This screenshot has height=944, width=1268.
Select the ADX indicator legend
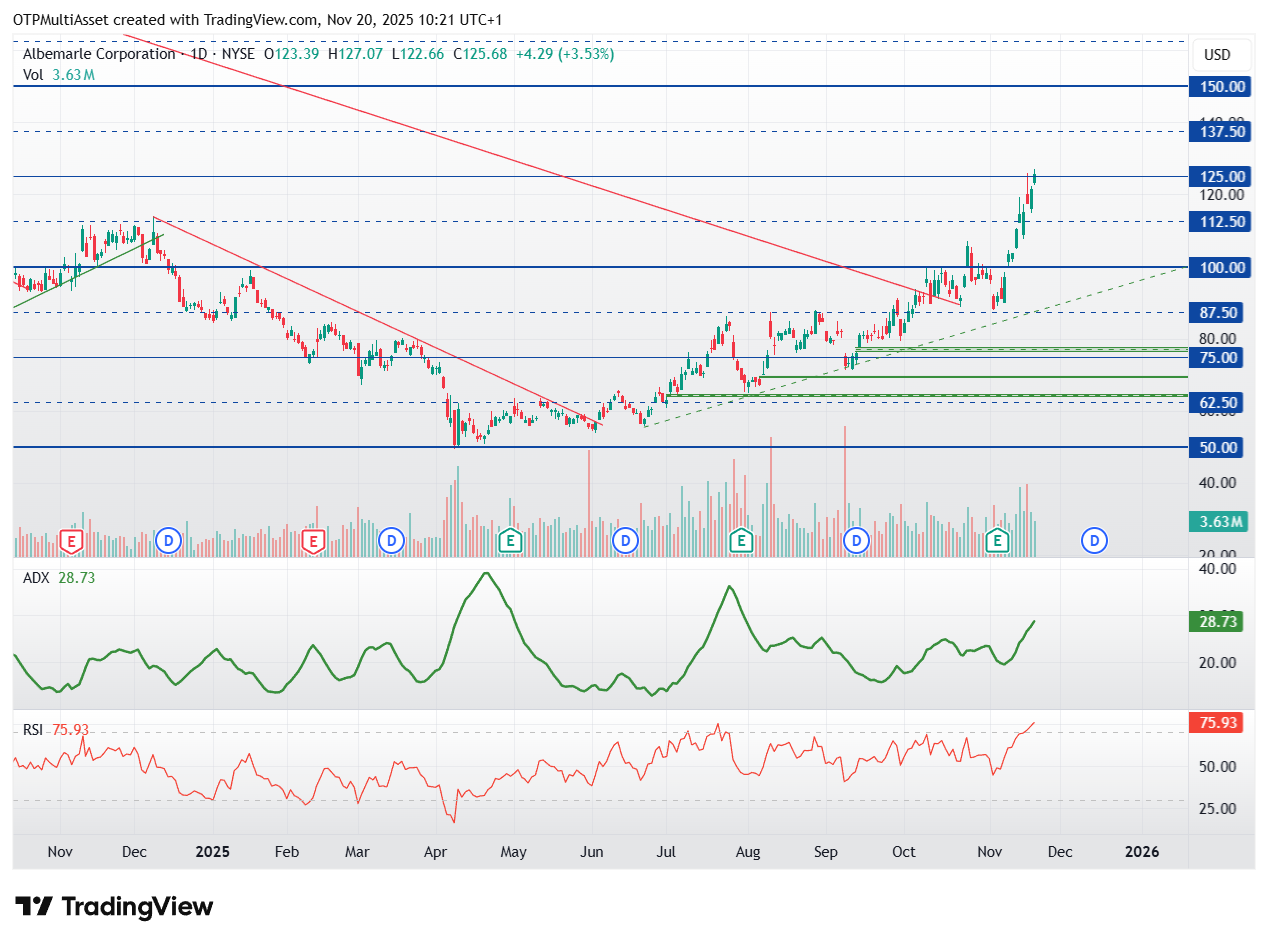tap(38, 578)
